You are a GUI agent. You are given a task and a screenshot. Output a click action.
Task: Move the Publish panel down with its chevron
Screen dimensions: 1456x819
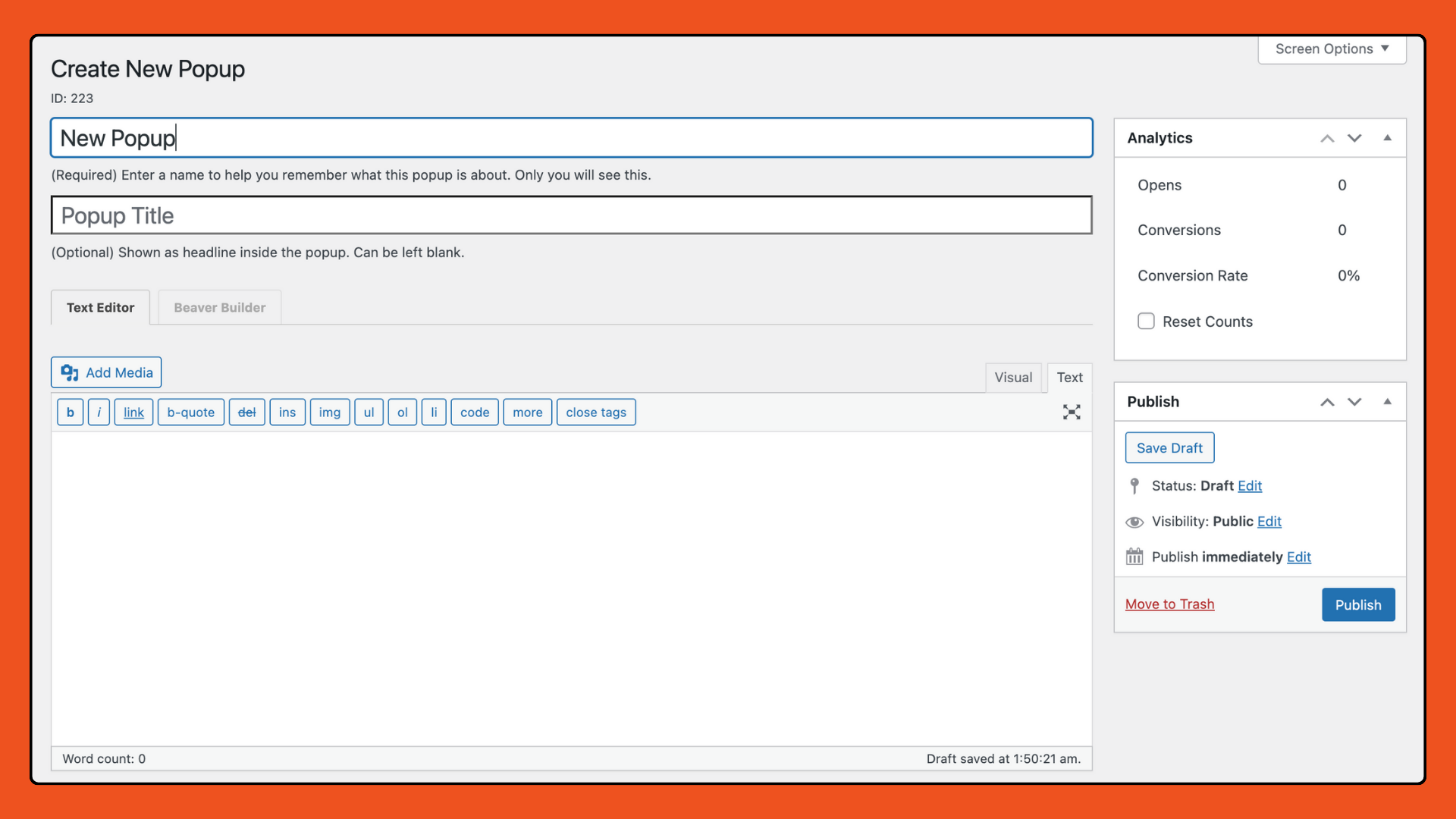pos(1354,402)
